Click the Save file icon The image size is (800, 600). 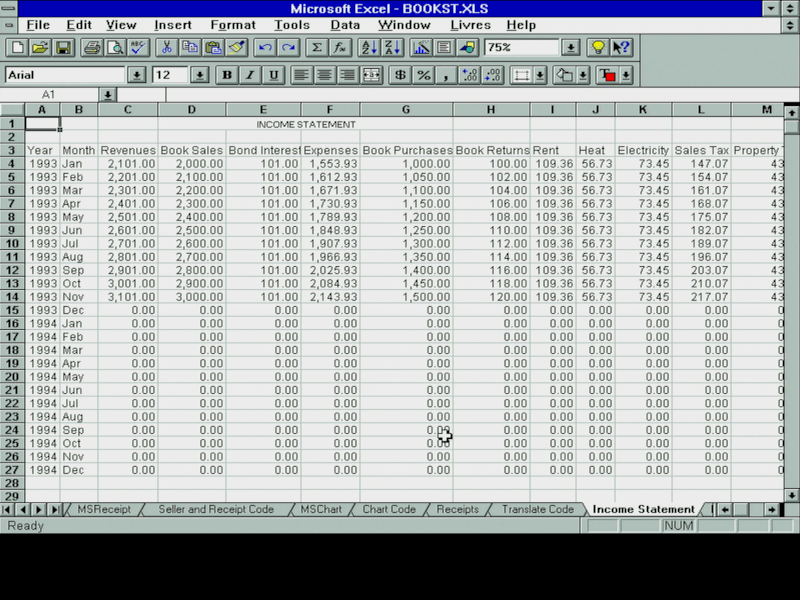(63, 47)
